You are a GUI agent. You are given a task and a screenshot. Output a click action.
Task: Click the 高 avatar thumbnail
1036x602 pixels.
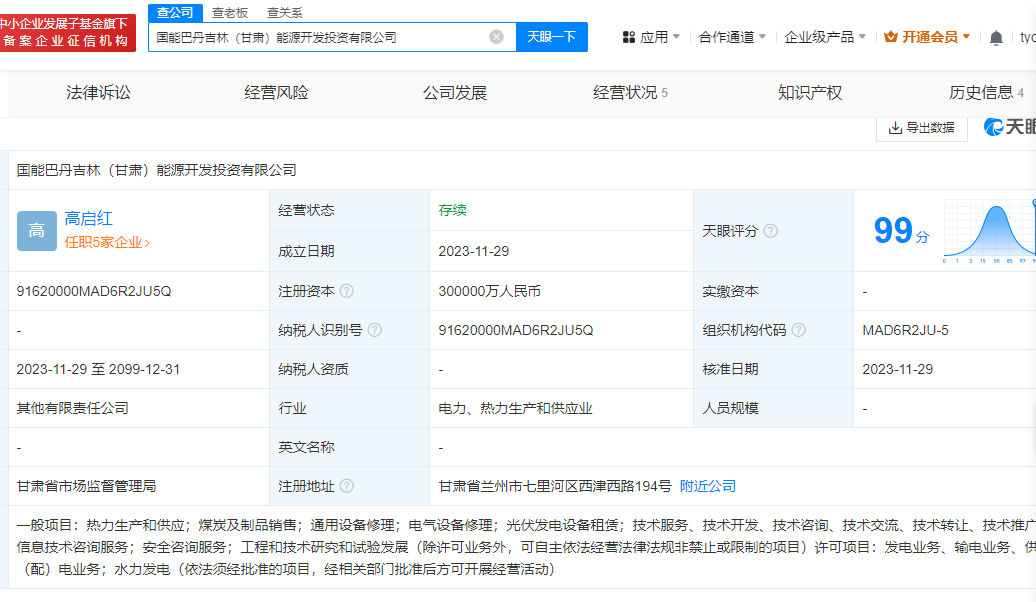pyautogui.click(x=36, y=230)
